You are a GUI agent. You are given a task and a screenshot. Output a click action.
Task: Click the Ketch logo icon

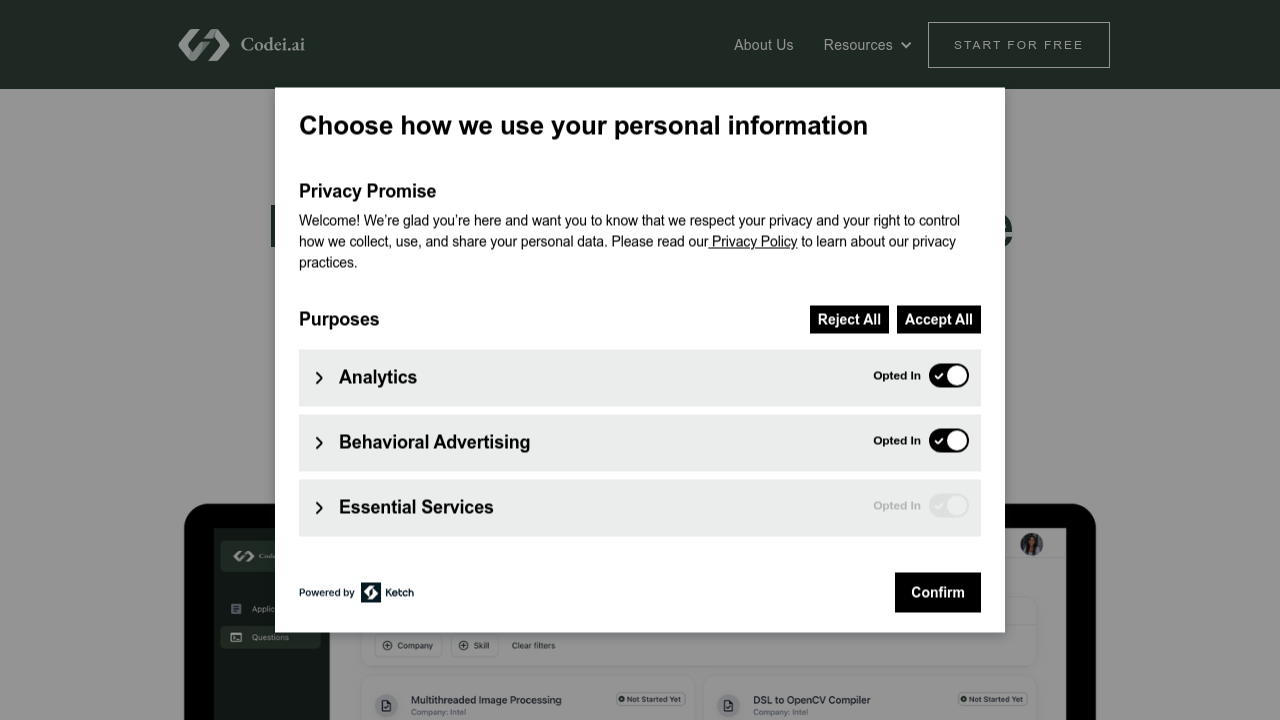click(x=371, y=592)
